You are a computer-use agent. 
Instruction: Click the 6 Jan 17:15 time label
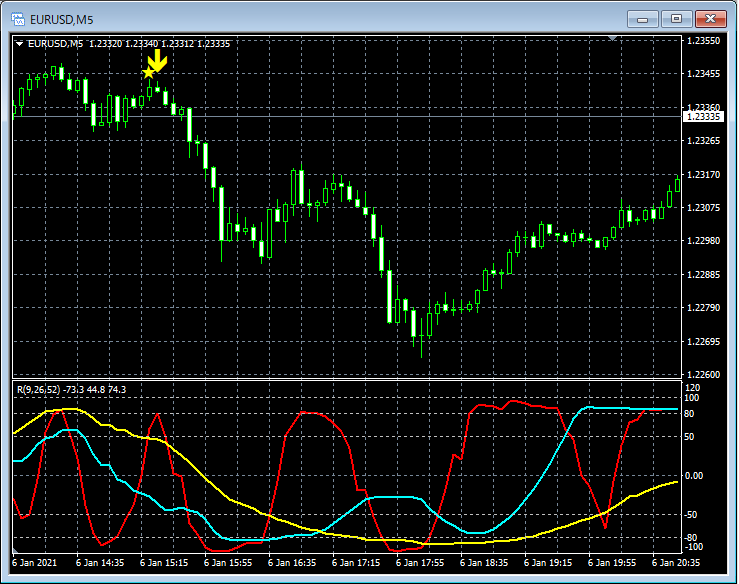357,563
